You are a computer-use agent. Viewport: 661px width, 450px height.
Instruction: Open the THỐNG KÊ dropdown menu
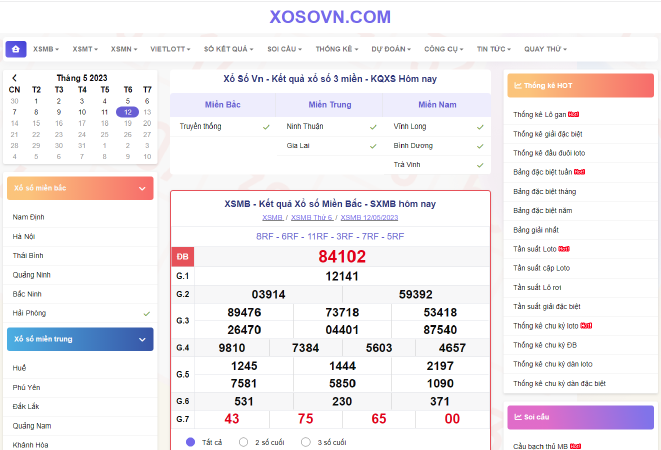(337, 49)
